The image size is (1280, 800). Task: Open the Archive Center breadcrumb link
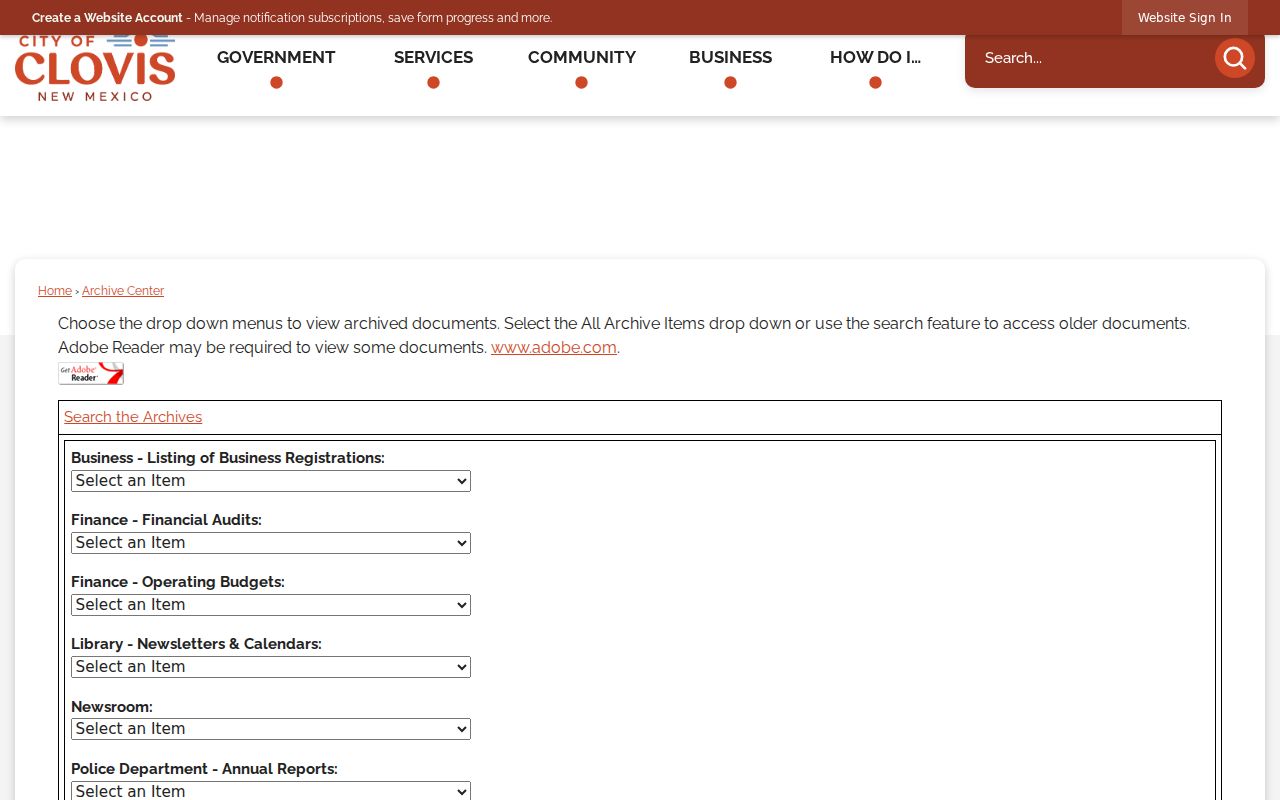pyautogui.click(x=123, y=291)
